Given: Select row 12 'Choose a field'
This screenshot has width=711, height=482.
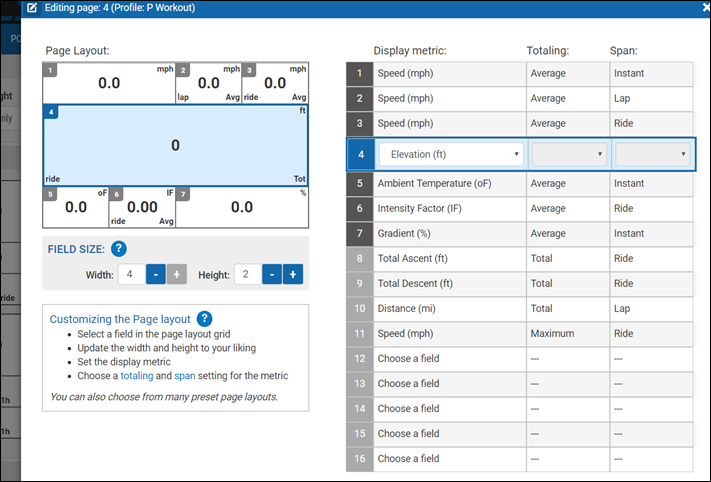Looking at the screenshot, I should [x=450, y=358].
